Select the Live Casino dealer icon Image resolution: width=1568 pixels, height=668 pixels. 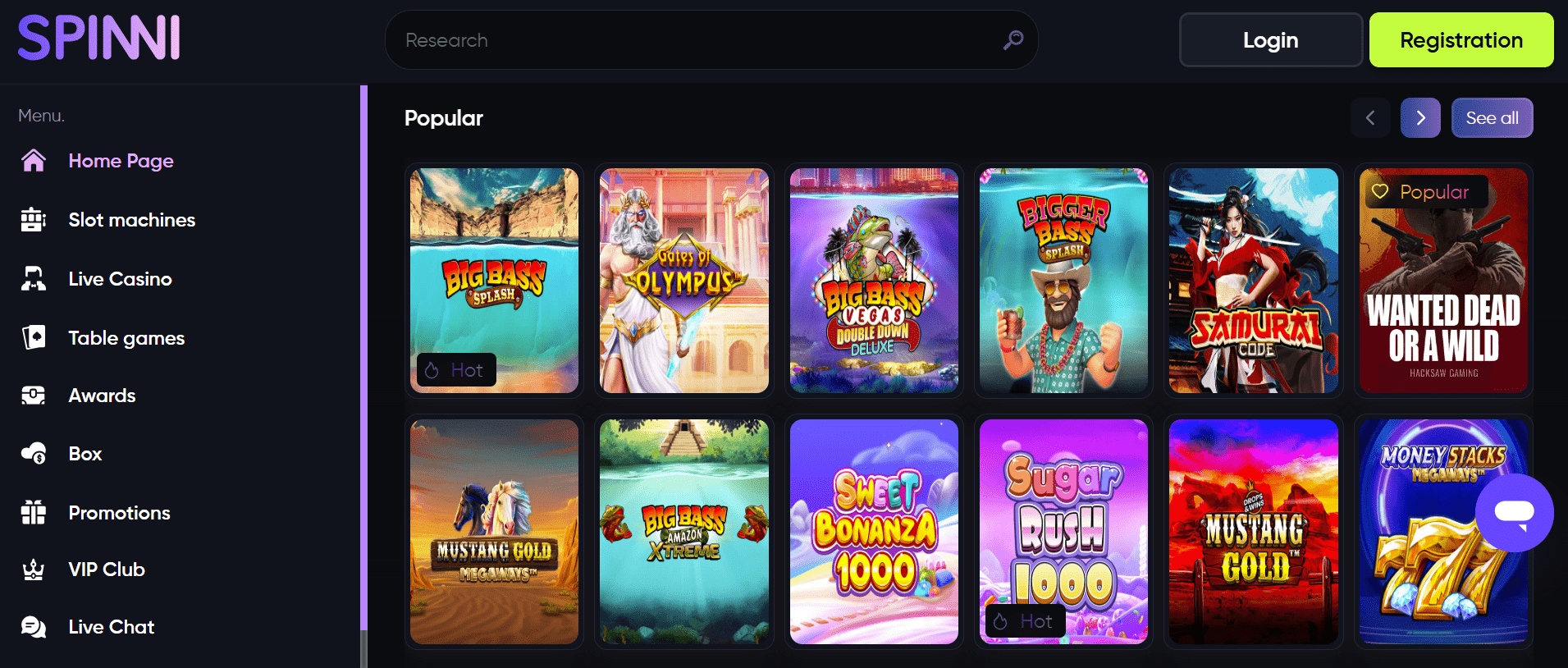click(34, 279)
